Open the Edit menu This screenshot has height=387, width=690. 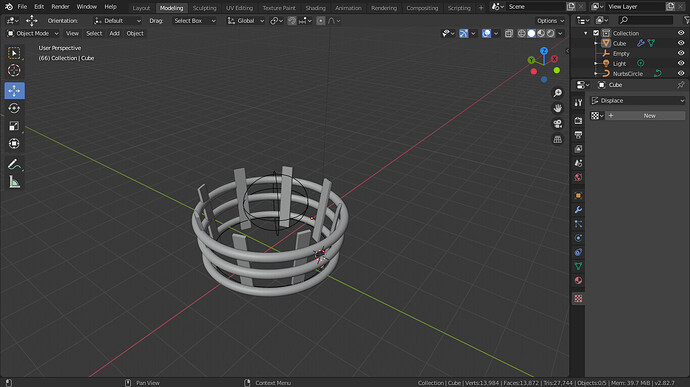(39, 7)
